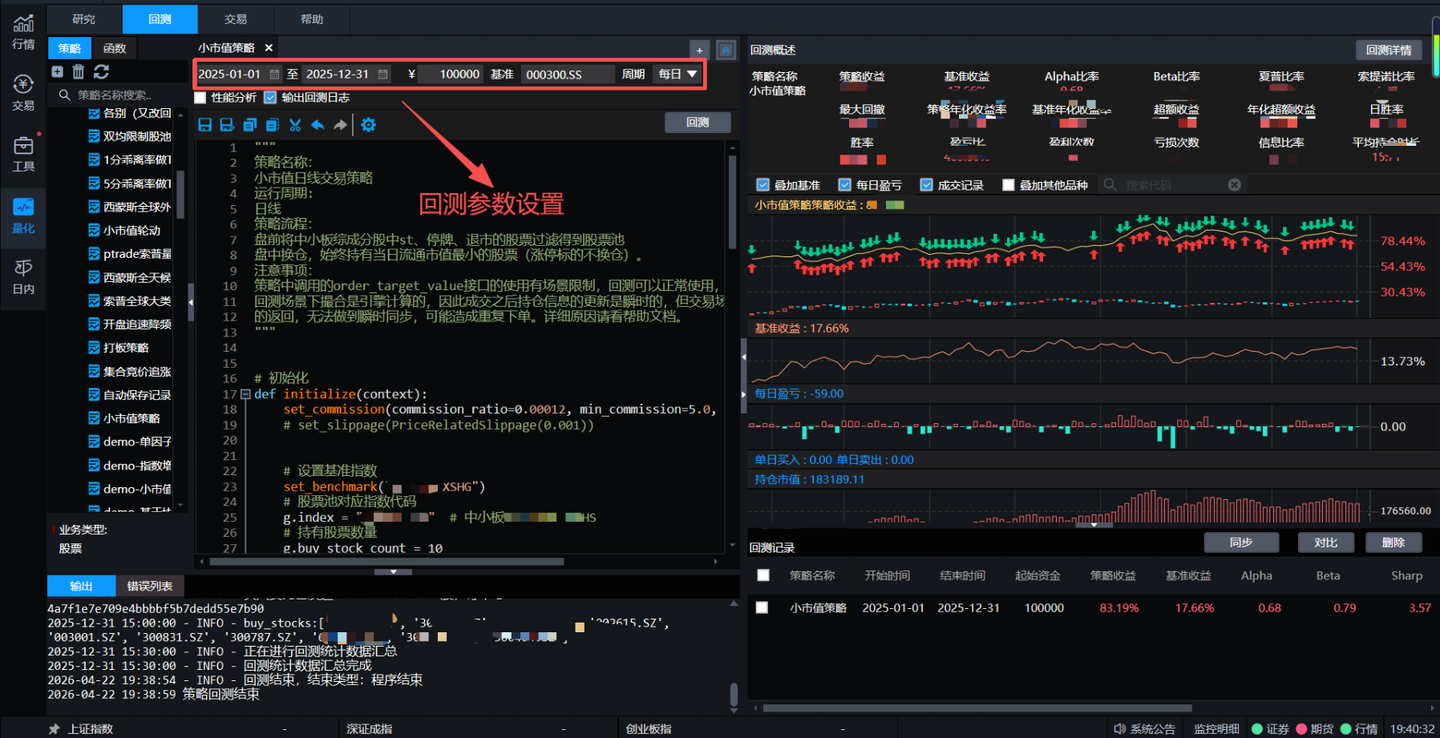
Task: Open the start date calendar picker
Action: 274,74
